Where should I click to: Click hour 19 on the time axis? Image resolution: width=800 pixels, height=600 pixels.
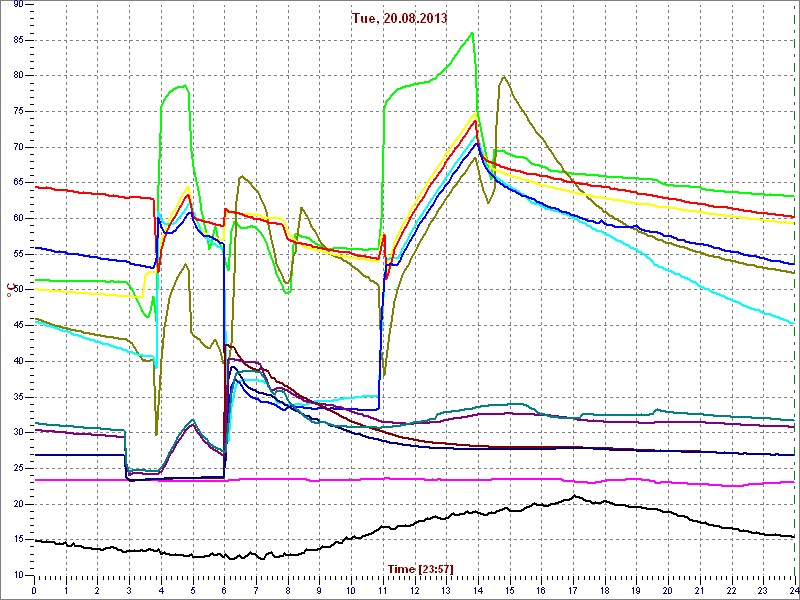[x=636, y=590]
